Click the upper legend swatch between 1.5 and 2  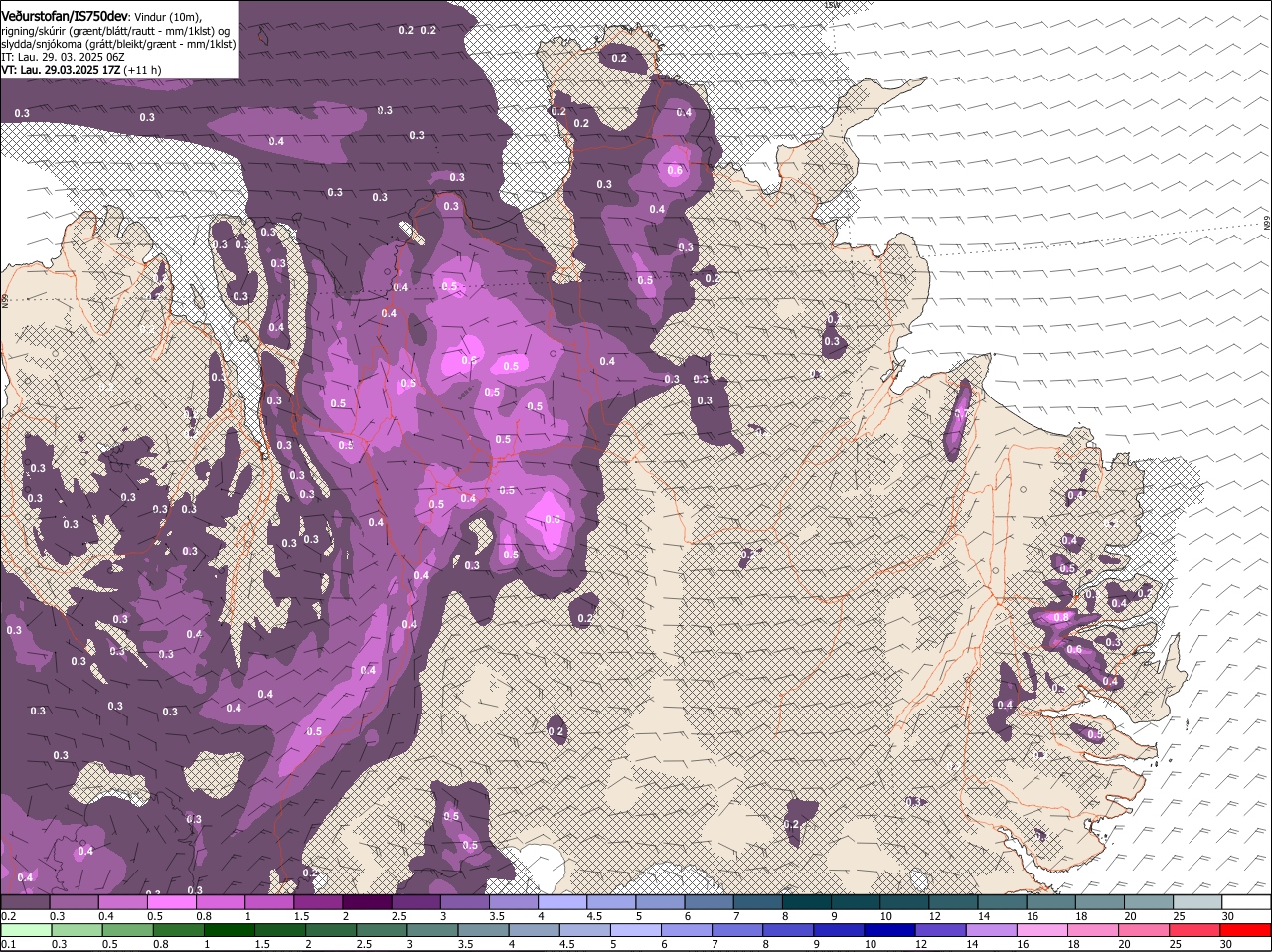[318, 902]
